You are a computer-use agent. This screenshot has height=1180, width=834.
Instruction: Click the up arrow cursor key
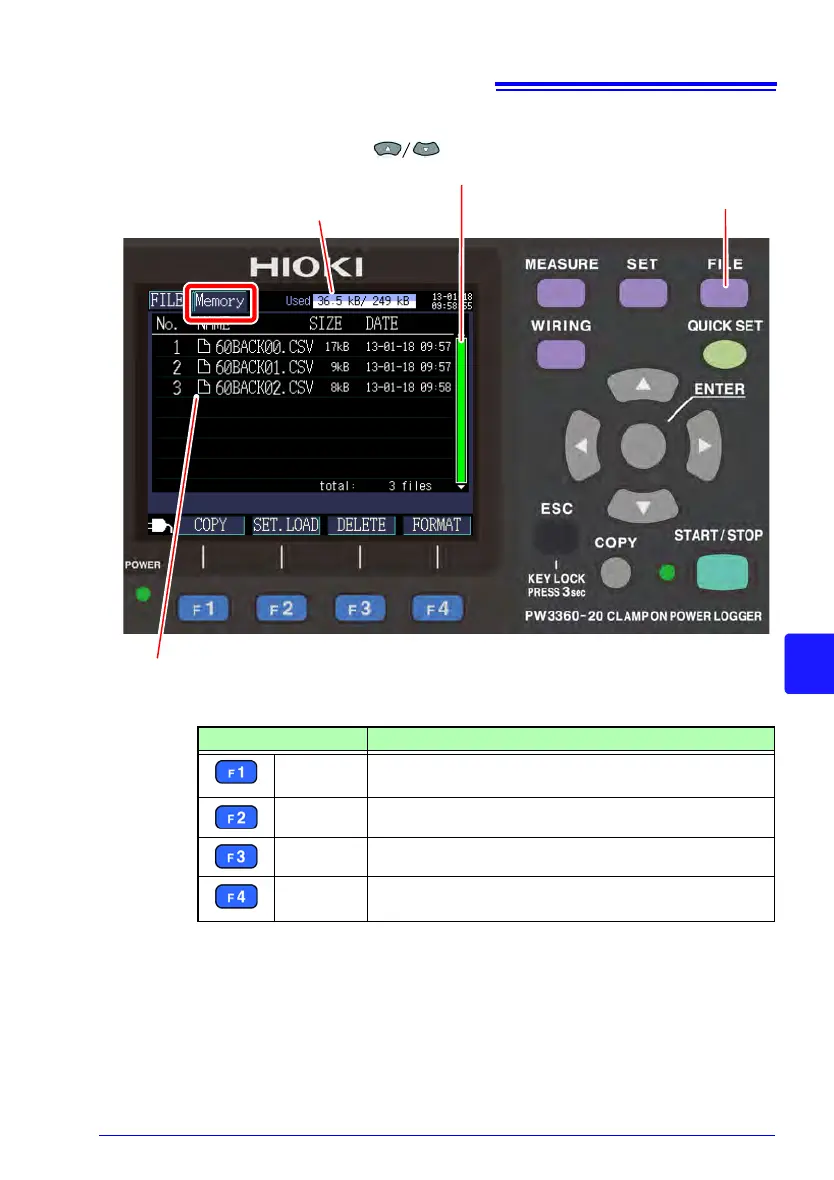click(643, 385)
